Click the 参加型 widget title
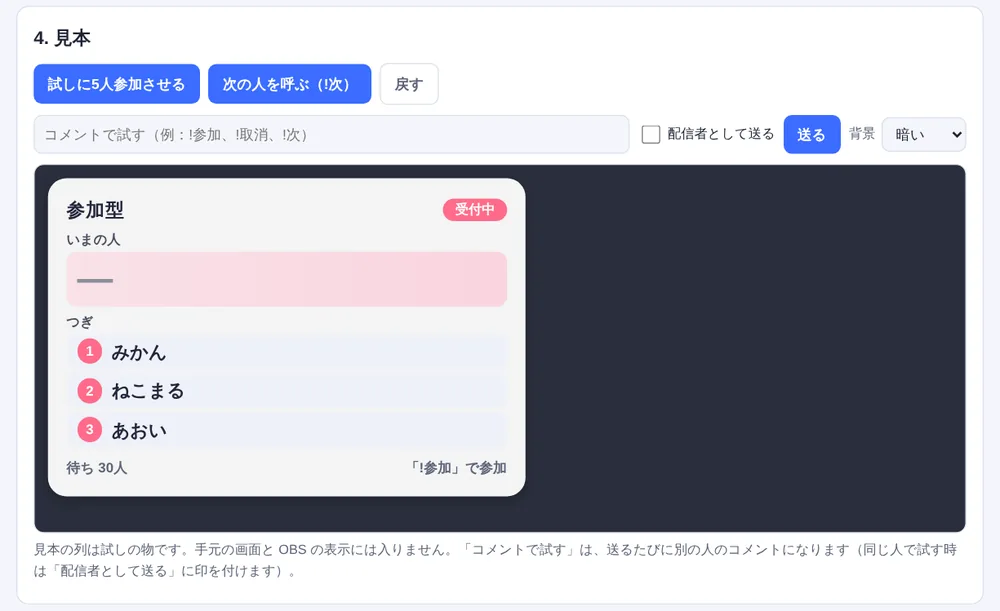Viewport: 1000px width, 611px height. (x=94, y=210)
